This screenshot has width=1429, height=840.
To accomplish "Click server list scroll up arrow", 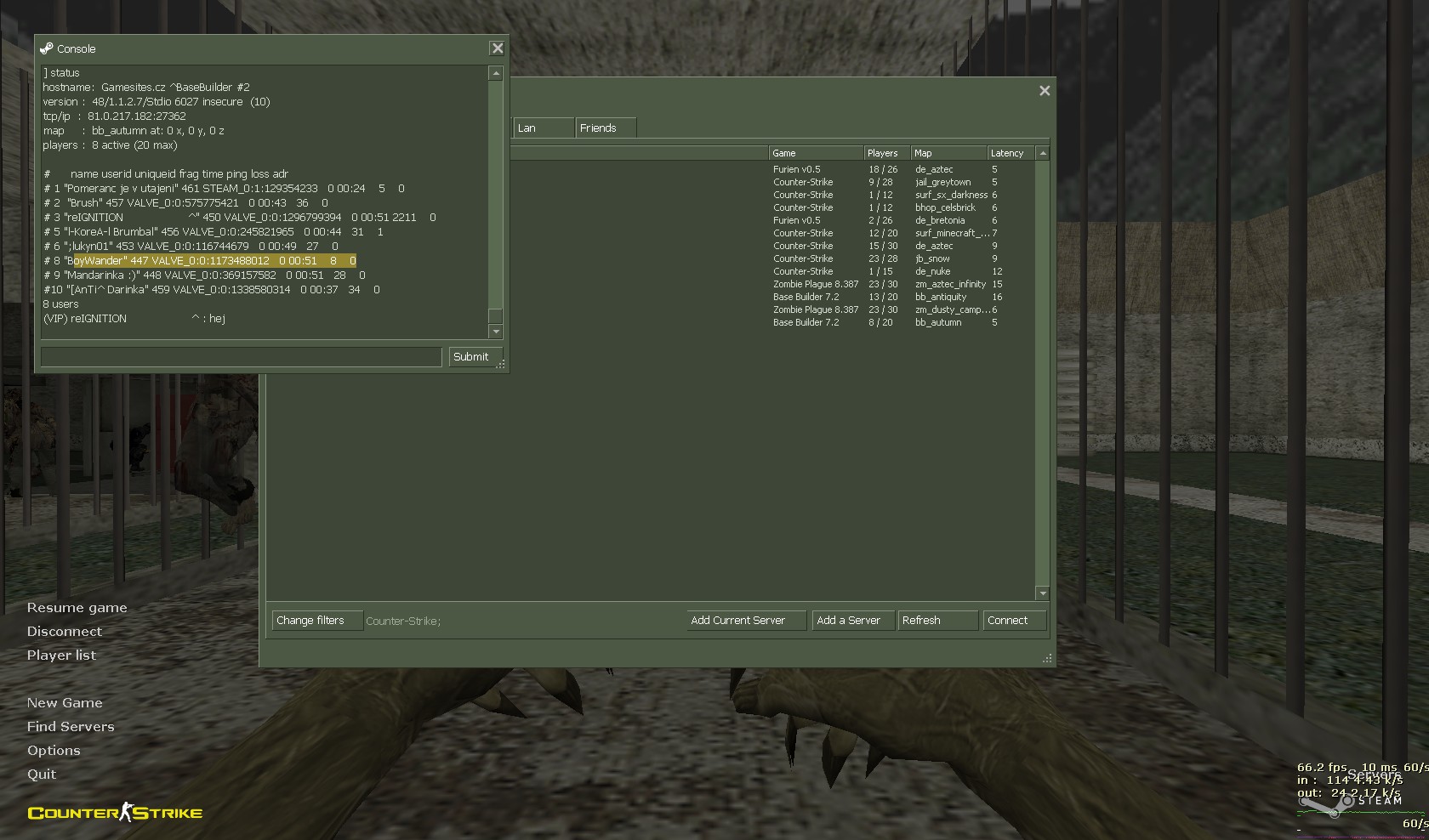I will point(1043,153).
